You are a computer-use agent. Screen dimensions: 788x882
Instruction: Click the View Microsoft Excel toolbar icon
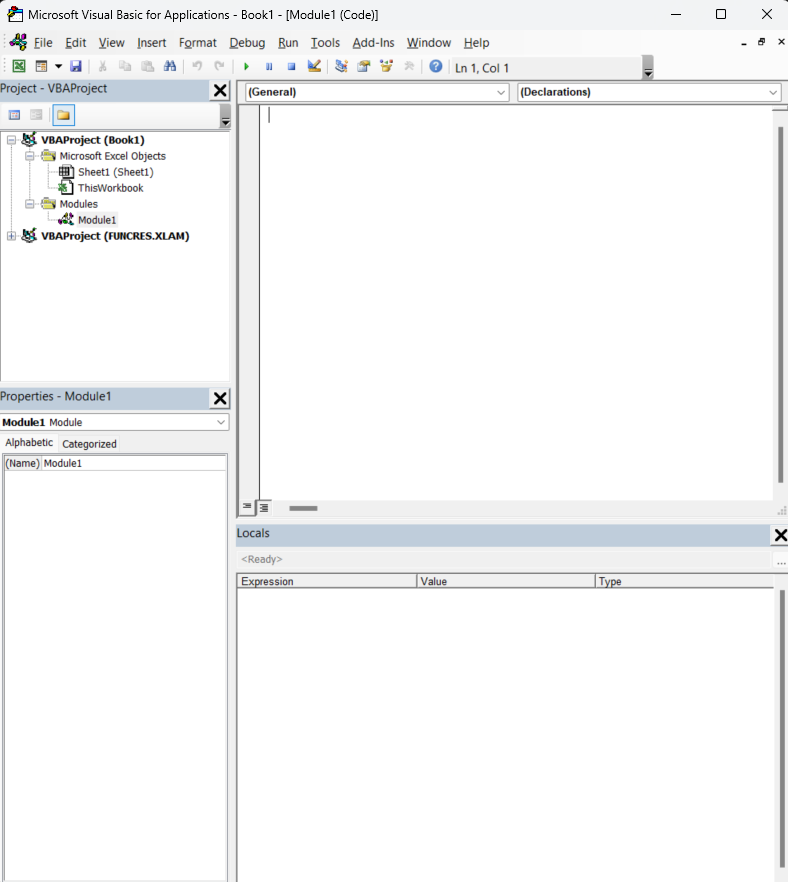click(x=19, y=66)
